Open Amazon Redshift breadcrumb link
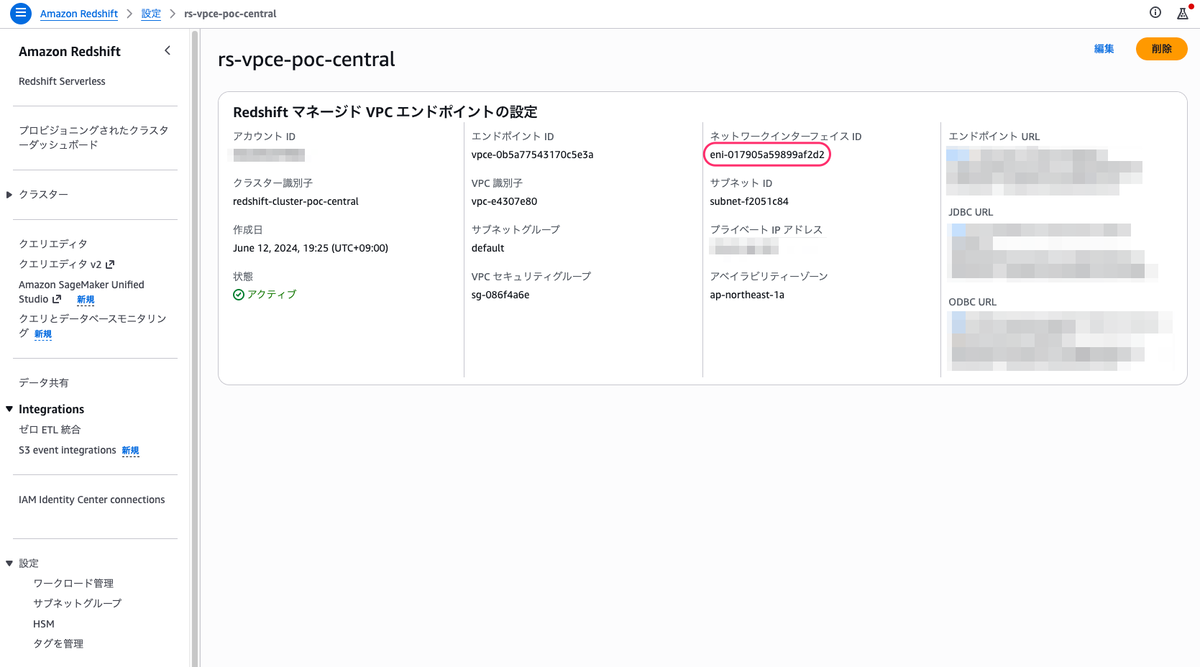 [79, 14]
